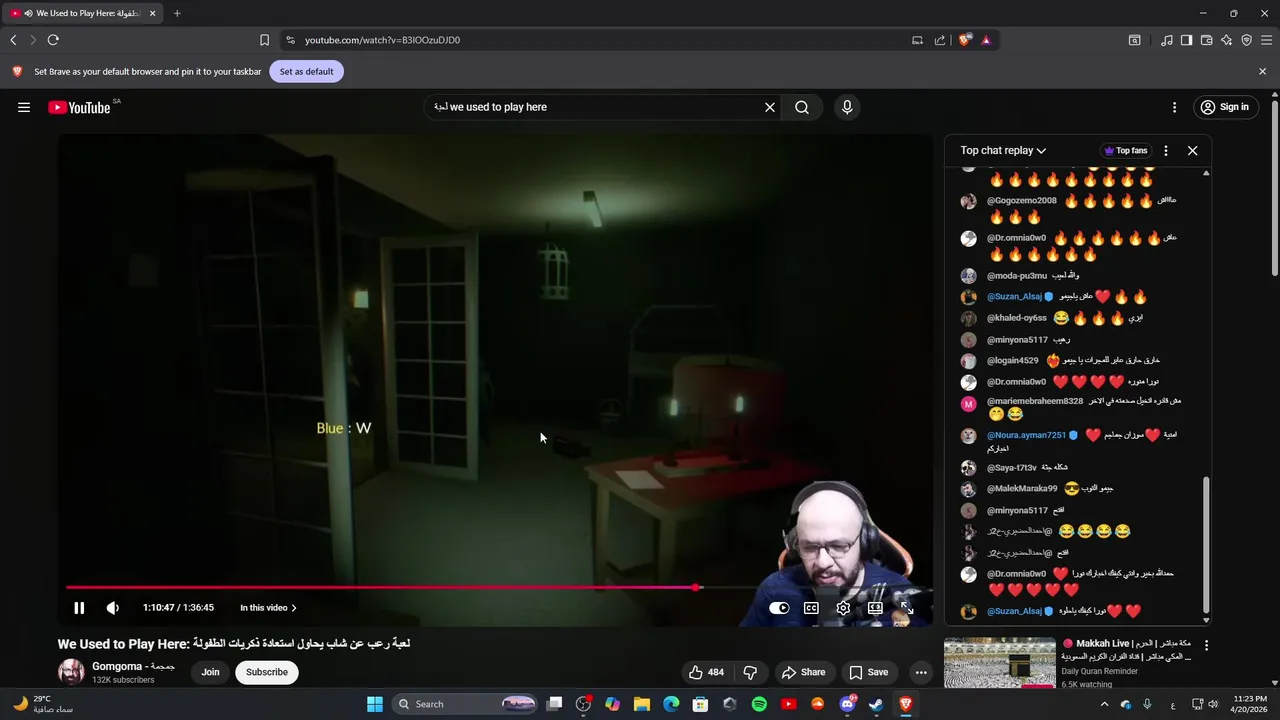Screen dimensions: 1280x720
Task: Bookmark this page icon
Action: [x=264, y=40]
